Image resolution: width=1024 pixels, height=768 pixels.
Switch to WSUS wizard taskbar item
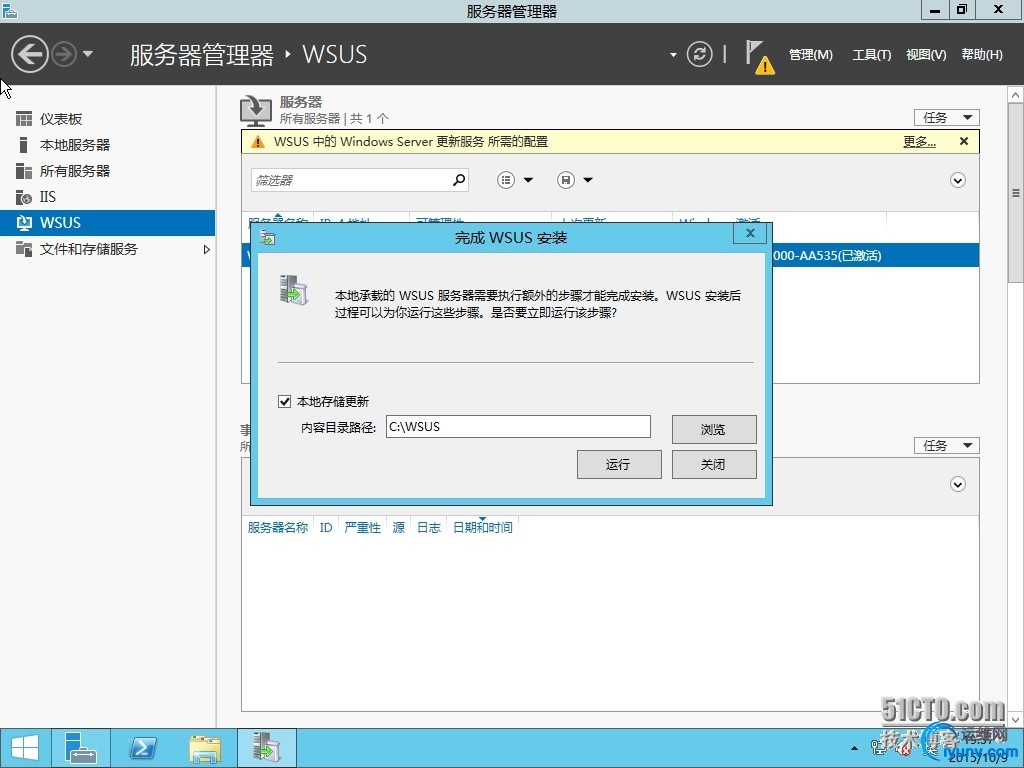click(266, 748)
